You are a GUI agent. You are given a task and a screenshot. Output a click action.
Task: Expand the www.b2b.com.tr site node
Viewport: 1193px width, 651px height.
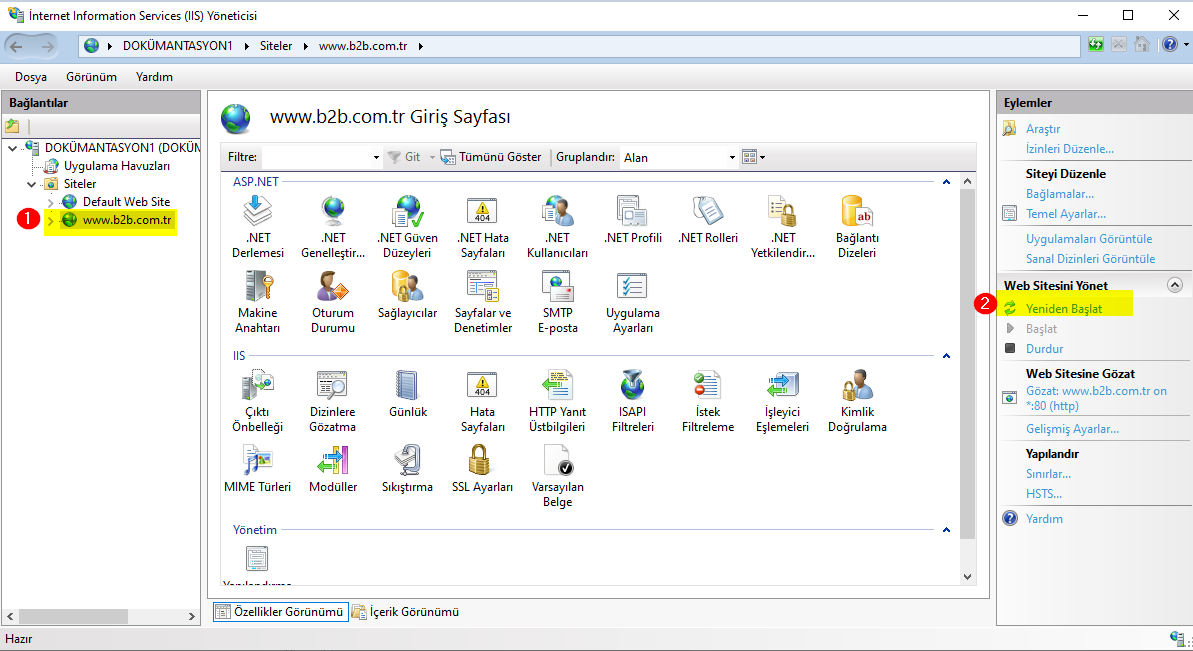(50, 221)
